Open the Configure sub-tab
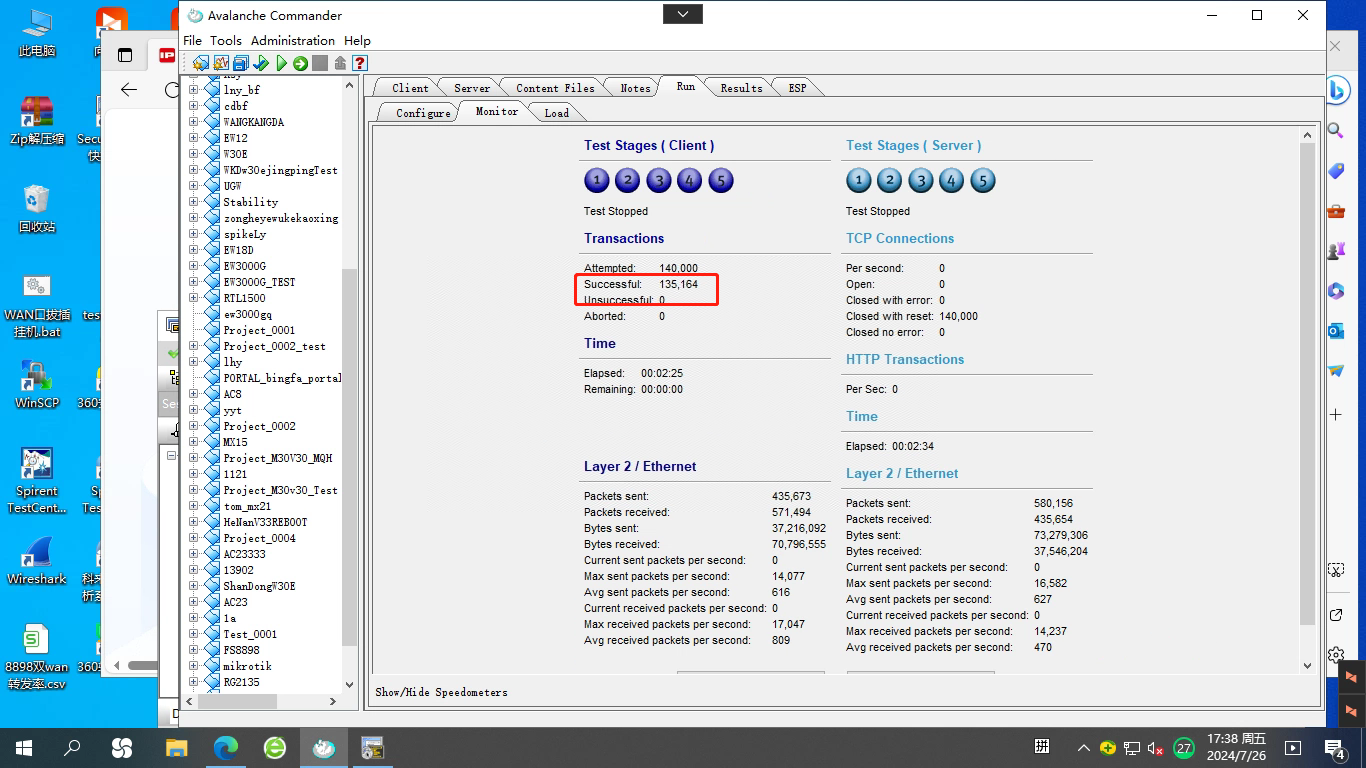This screenshot has width=1366, height=768. (x=423, y=113)
